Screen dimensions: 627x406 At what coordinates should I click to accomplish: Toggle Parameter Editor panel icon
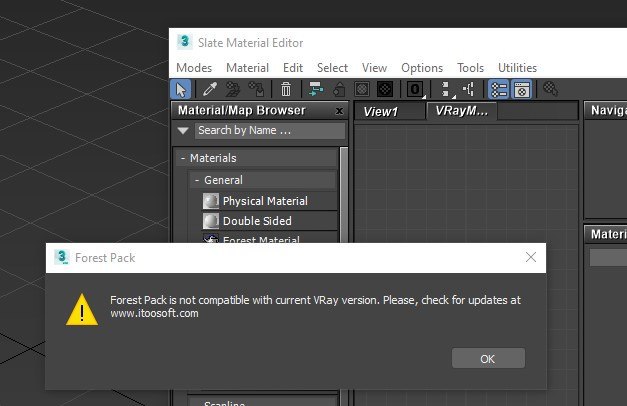pos(521,89)
